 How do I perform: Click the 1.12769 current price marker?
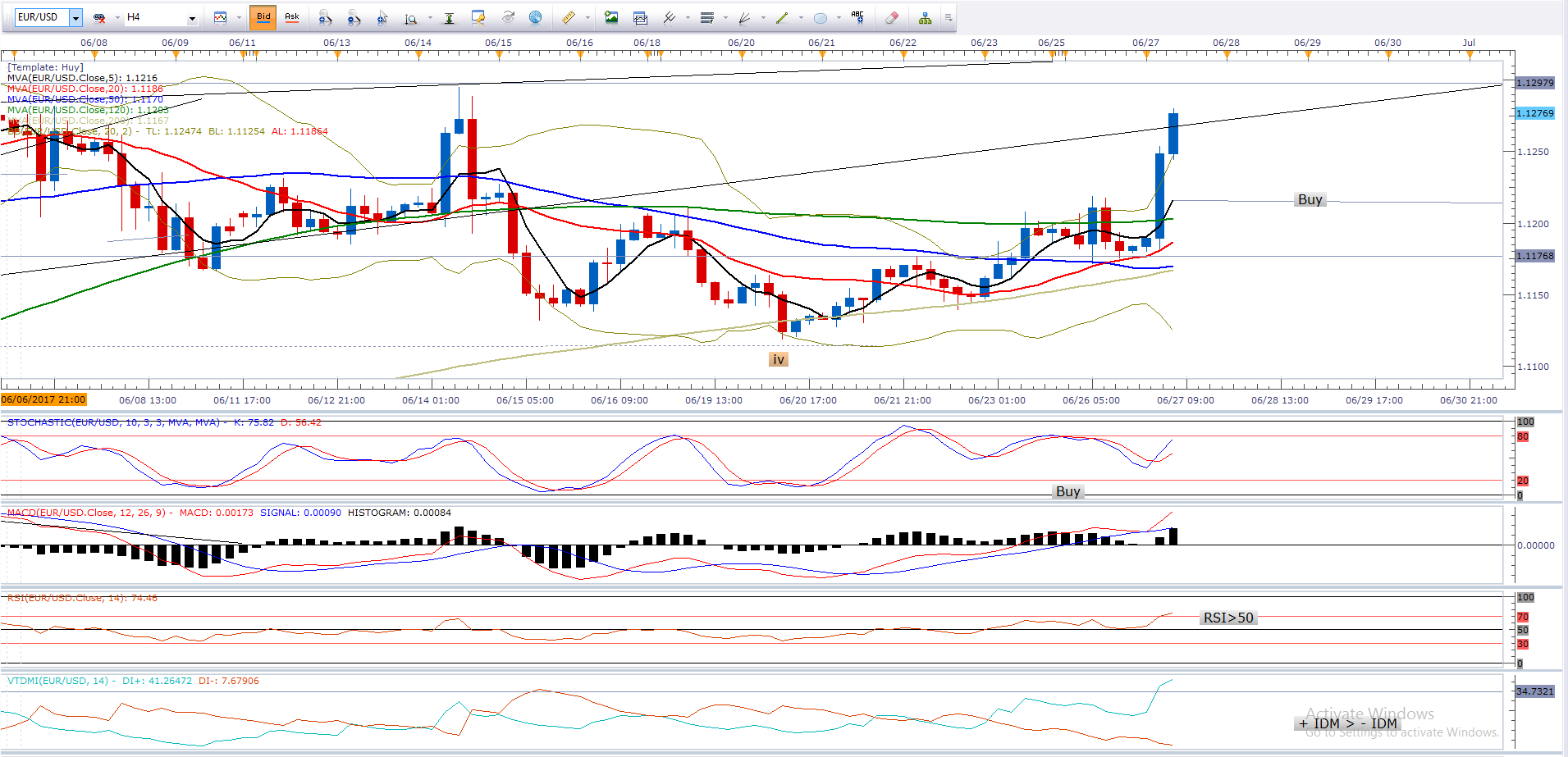[x=1534, y=113]
